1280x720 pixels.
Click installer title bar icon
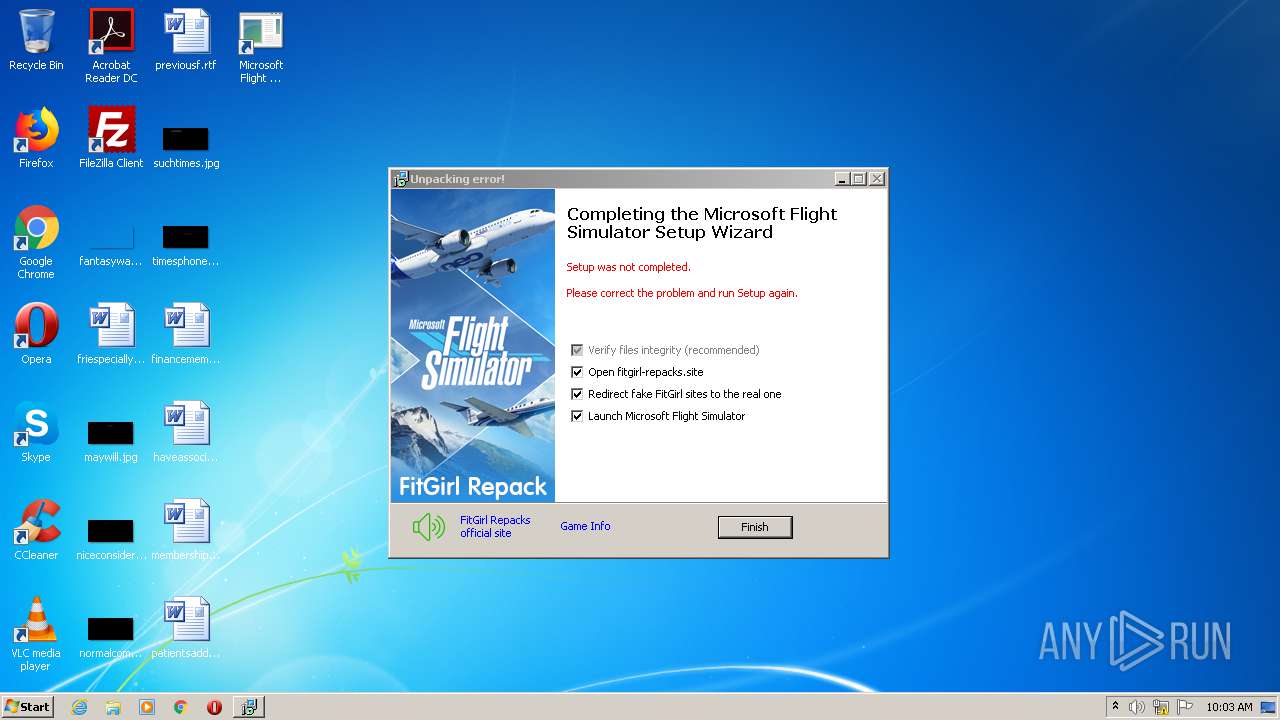click(x=400, y=179)
